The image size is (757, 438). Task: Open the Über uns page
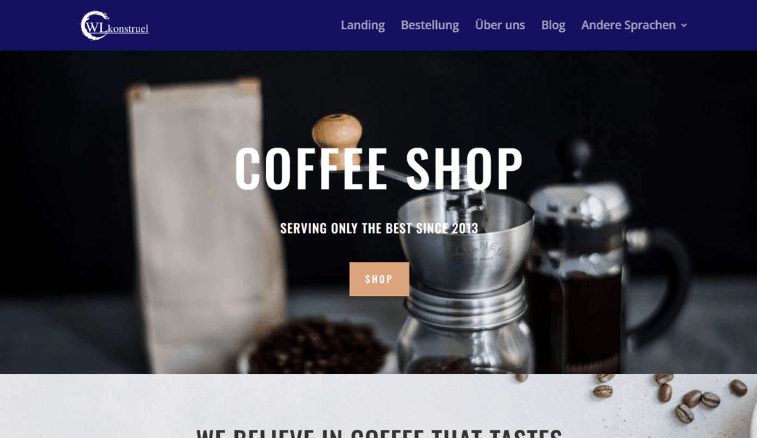coord(500,25)
